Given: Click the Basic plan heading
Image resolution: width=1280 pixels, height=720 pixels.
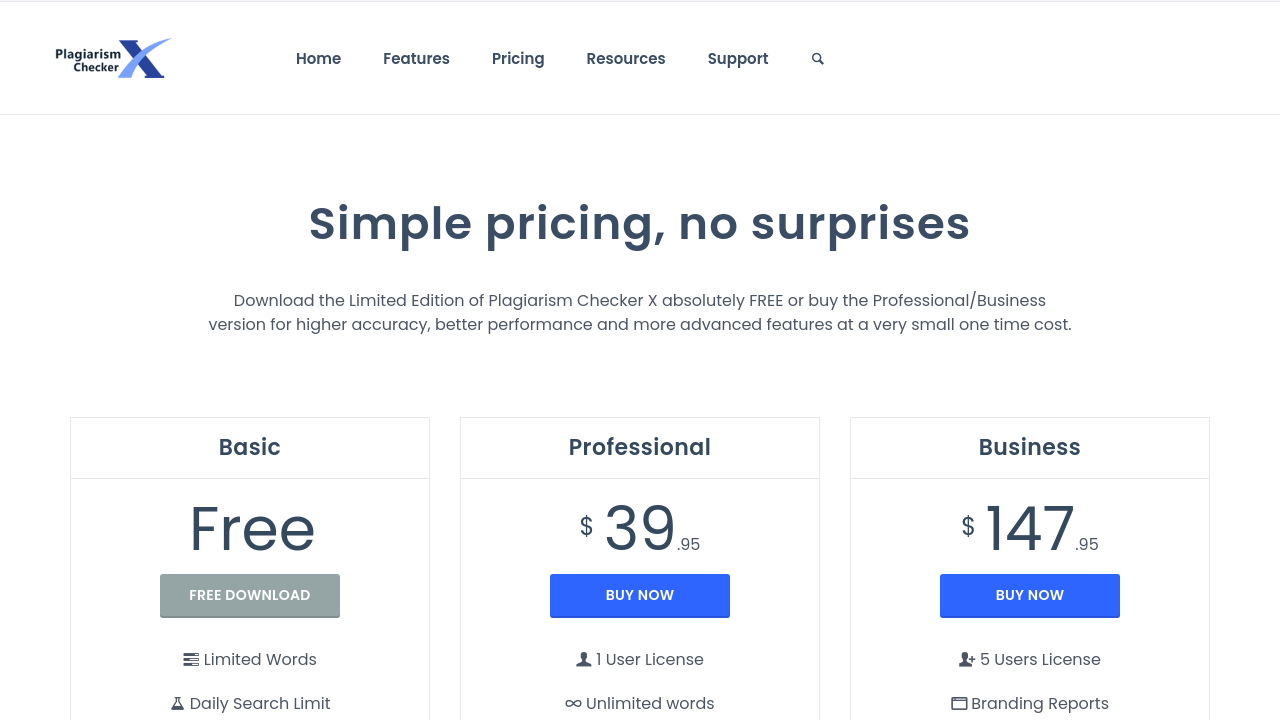Looking at the screenshot, I should (x=250, y=447).
